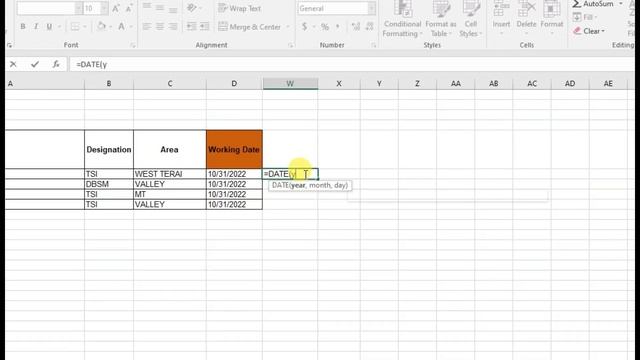Click the WEST TERAI cell

pos(170,174)
